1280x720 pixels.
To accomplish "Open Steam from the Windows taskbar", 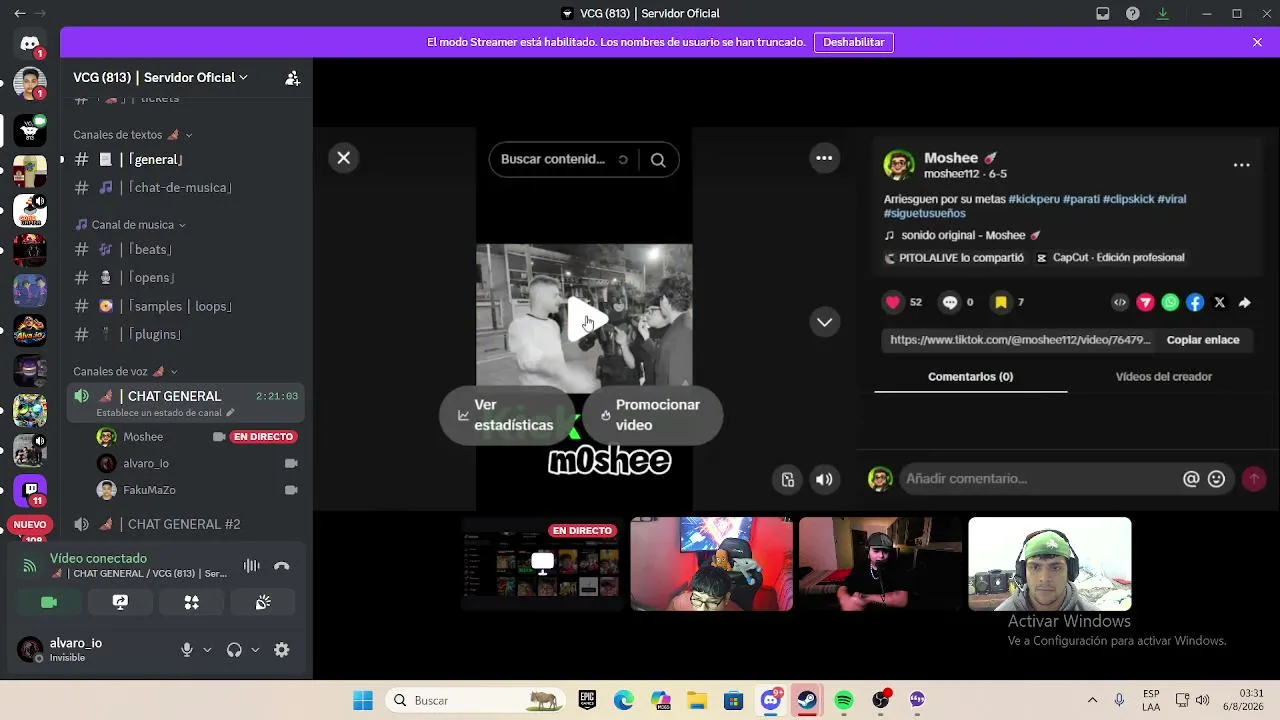I will [807, 700].
